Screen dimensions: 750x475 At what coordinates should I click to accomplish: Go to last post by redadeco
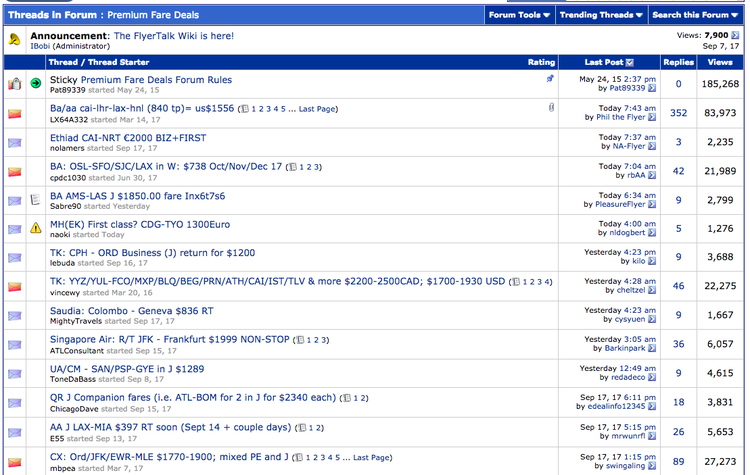click(x=652, y=377)
